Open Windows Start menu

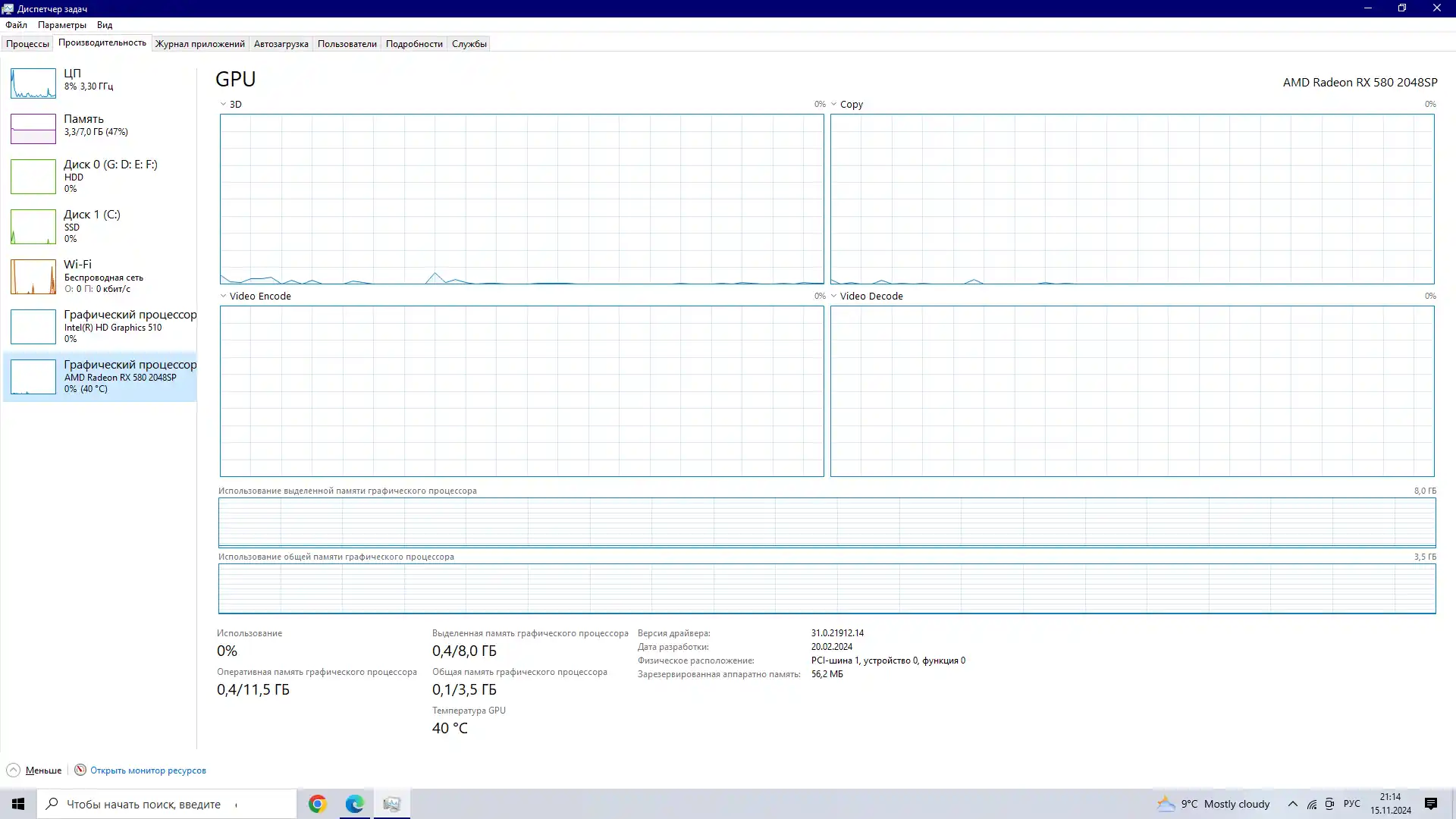pos(18,804)
